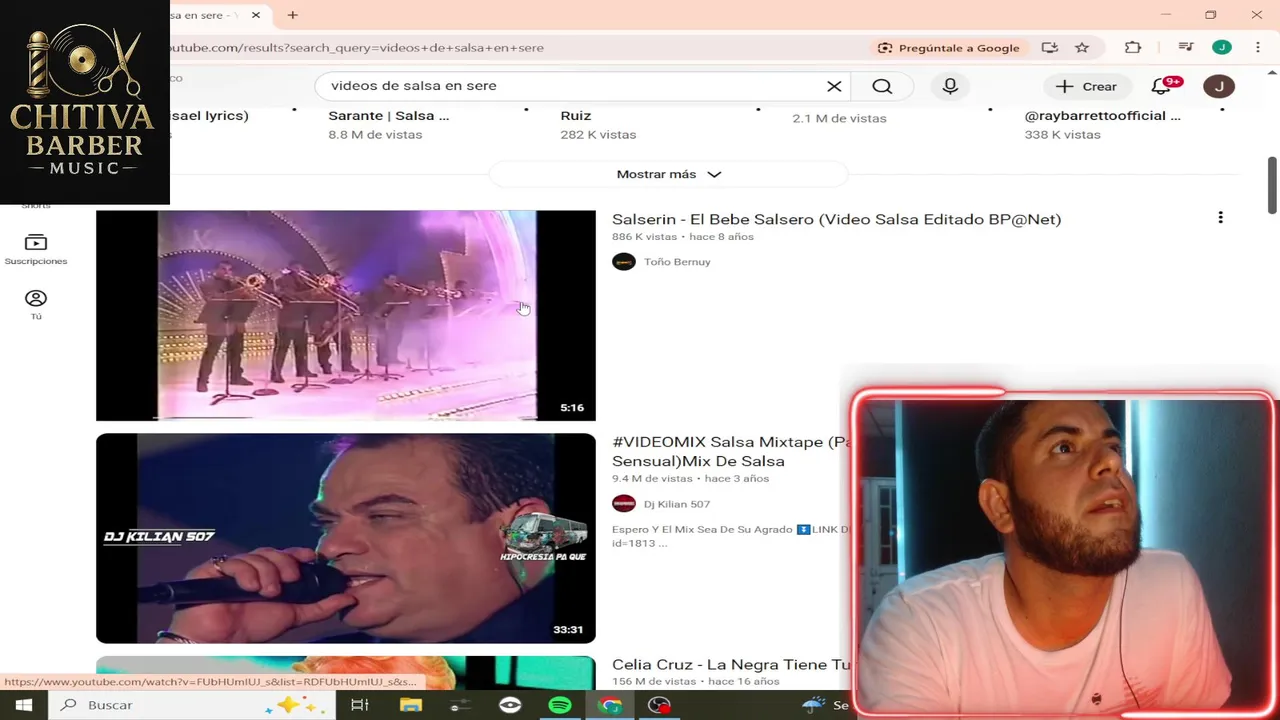The image size is (1280, 720).
Task: Click the '282 K vistas' text
Action: 598,134
